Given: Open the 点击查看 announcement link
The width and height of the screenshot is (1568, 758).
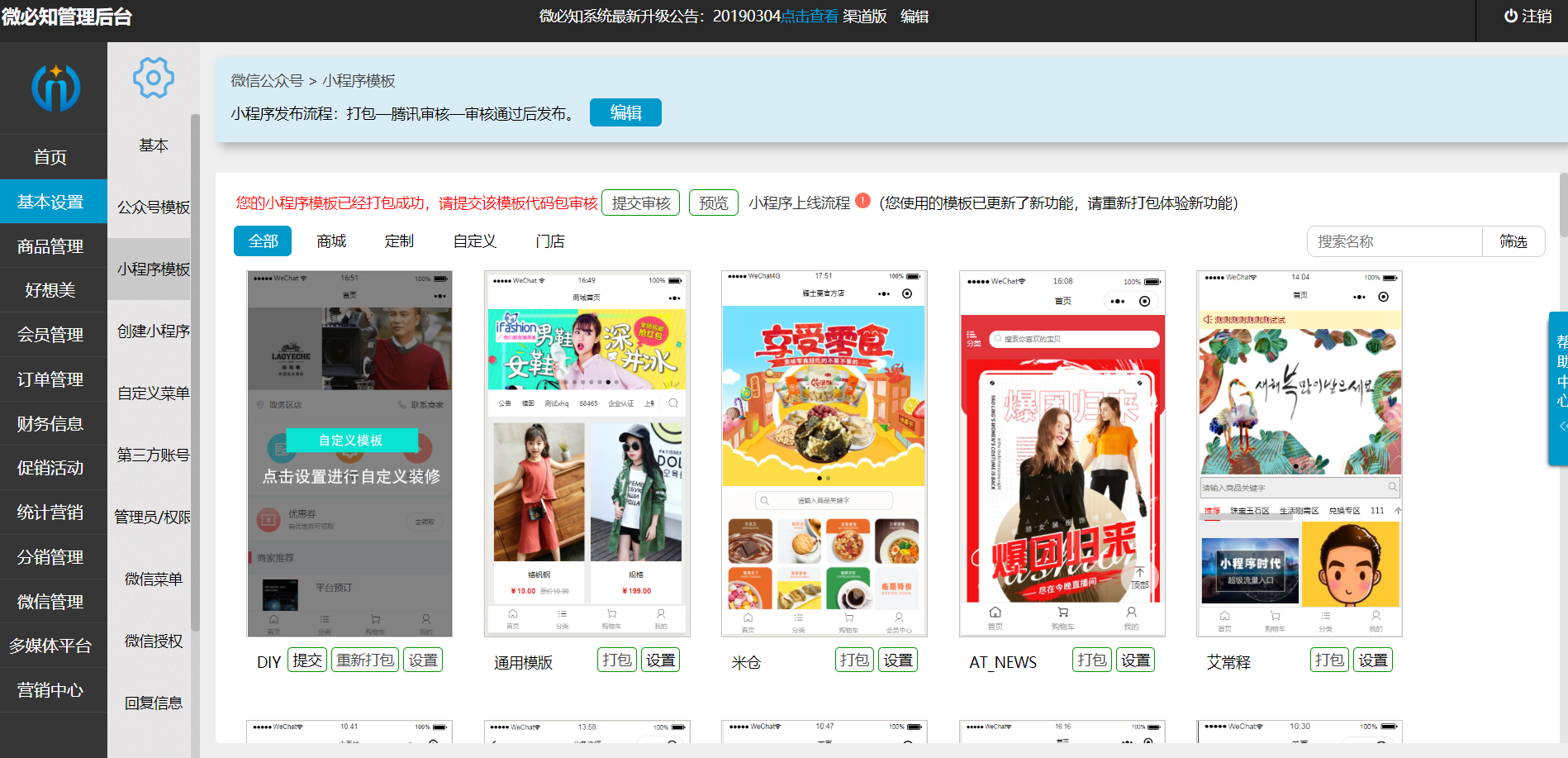Looking at the screenshot, I should (x=810, y=17).
